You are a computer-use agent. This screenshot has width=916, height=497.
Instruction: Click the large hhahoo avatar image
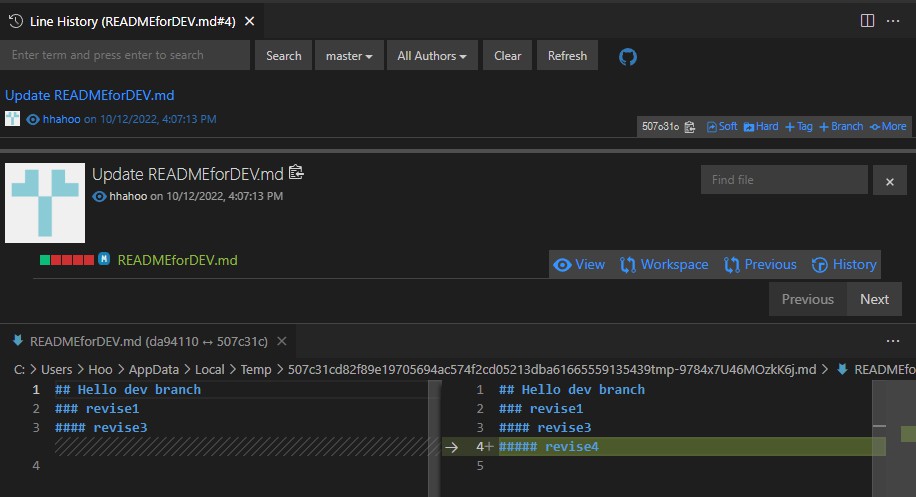[45, 203]
